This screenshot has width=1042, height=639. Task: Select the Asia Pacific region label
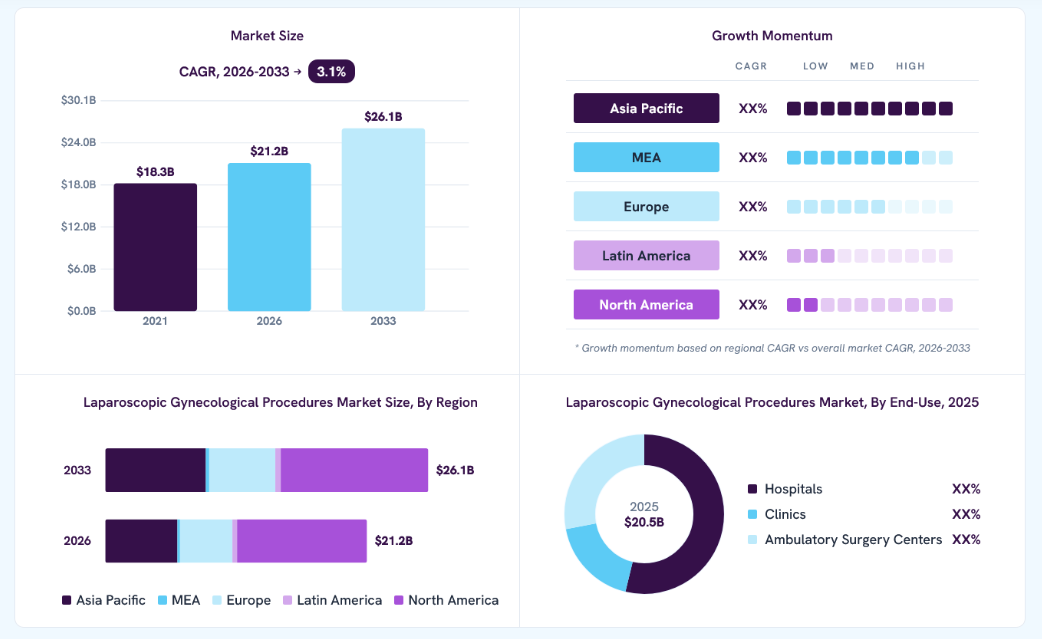646,108
